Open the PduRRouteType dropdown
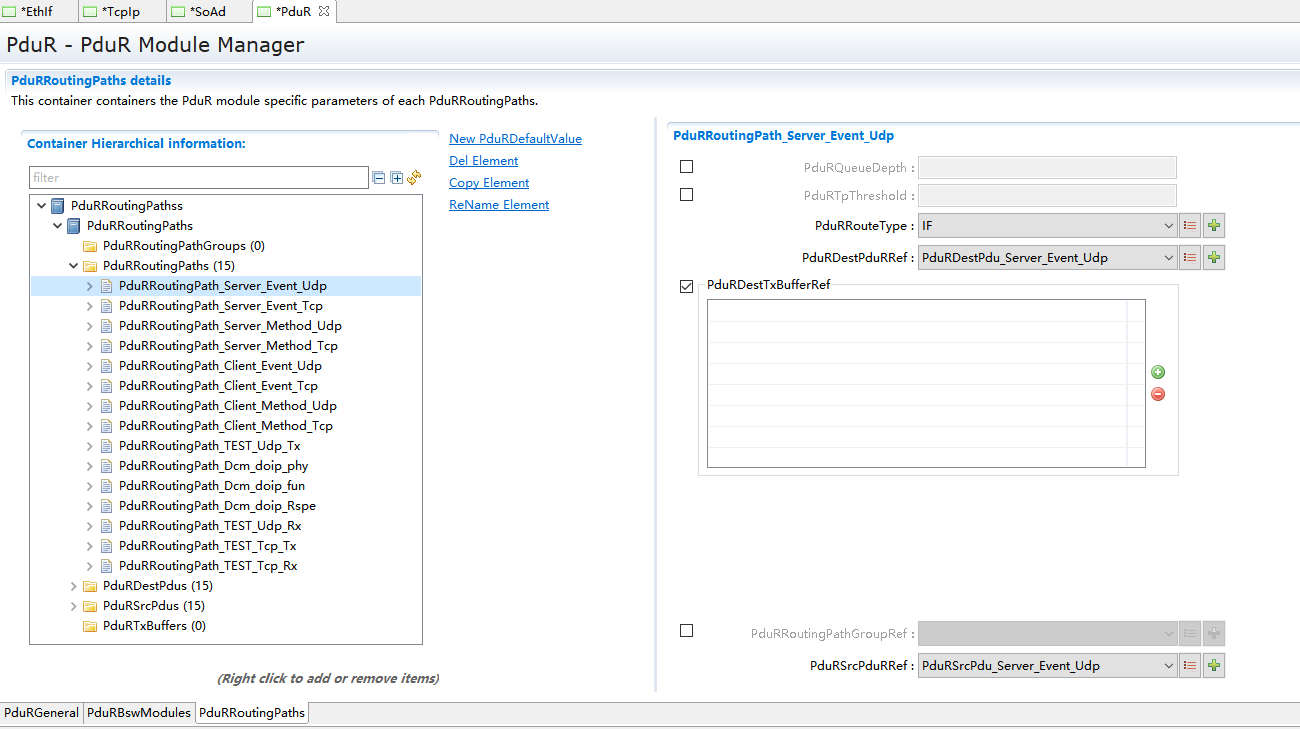Image resolution: width=1300 pixels, height=729 pixels. coord(1046,226)
